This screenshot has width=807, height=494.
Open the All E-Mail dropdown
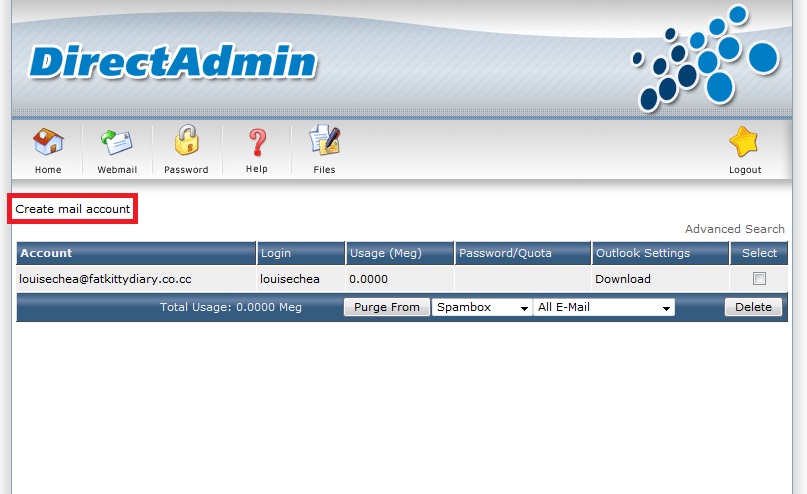tap(604, 307)
